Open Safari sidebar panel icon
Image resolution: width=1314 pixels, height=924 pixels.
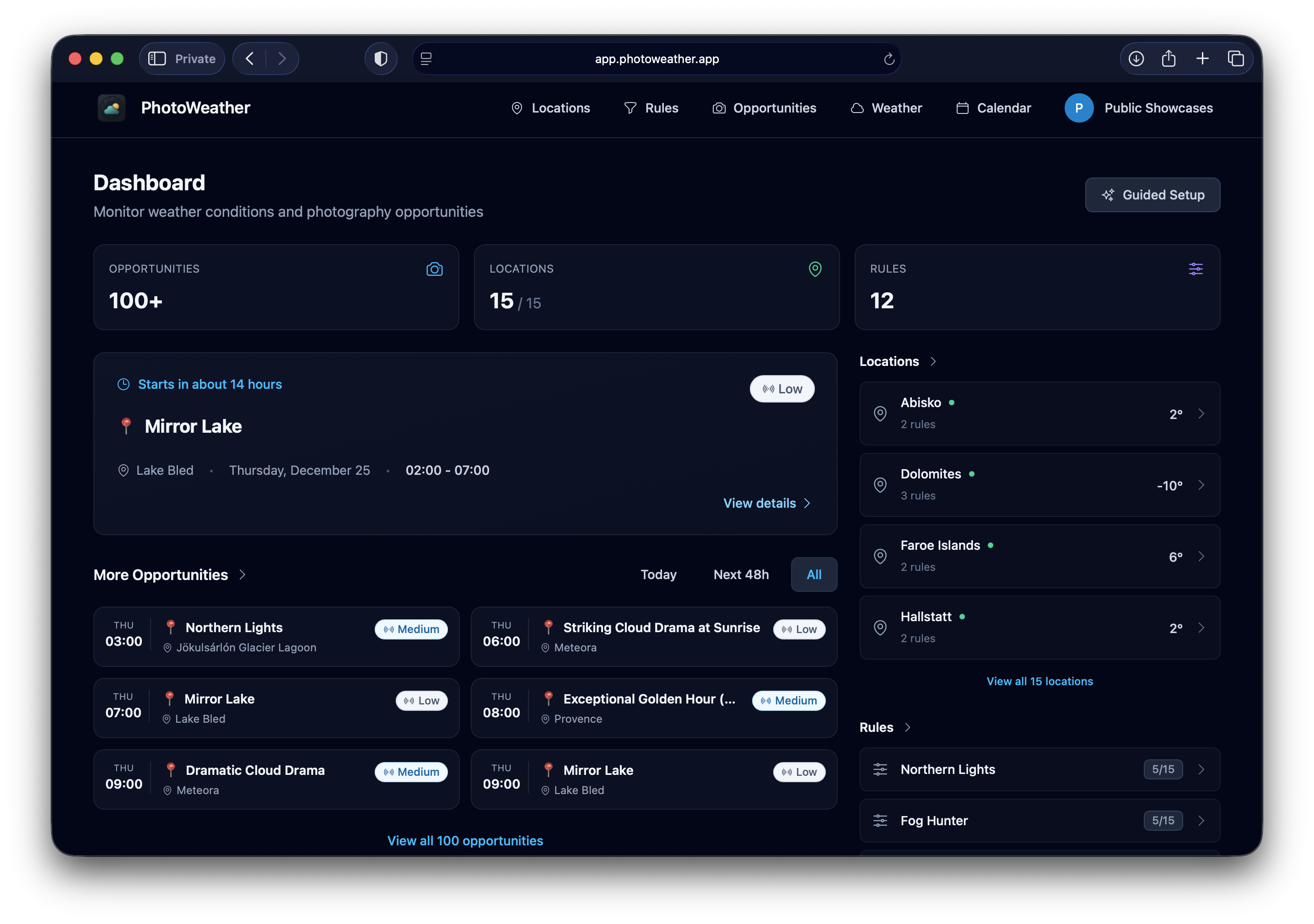[157, 59]
